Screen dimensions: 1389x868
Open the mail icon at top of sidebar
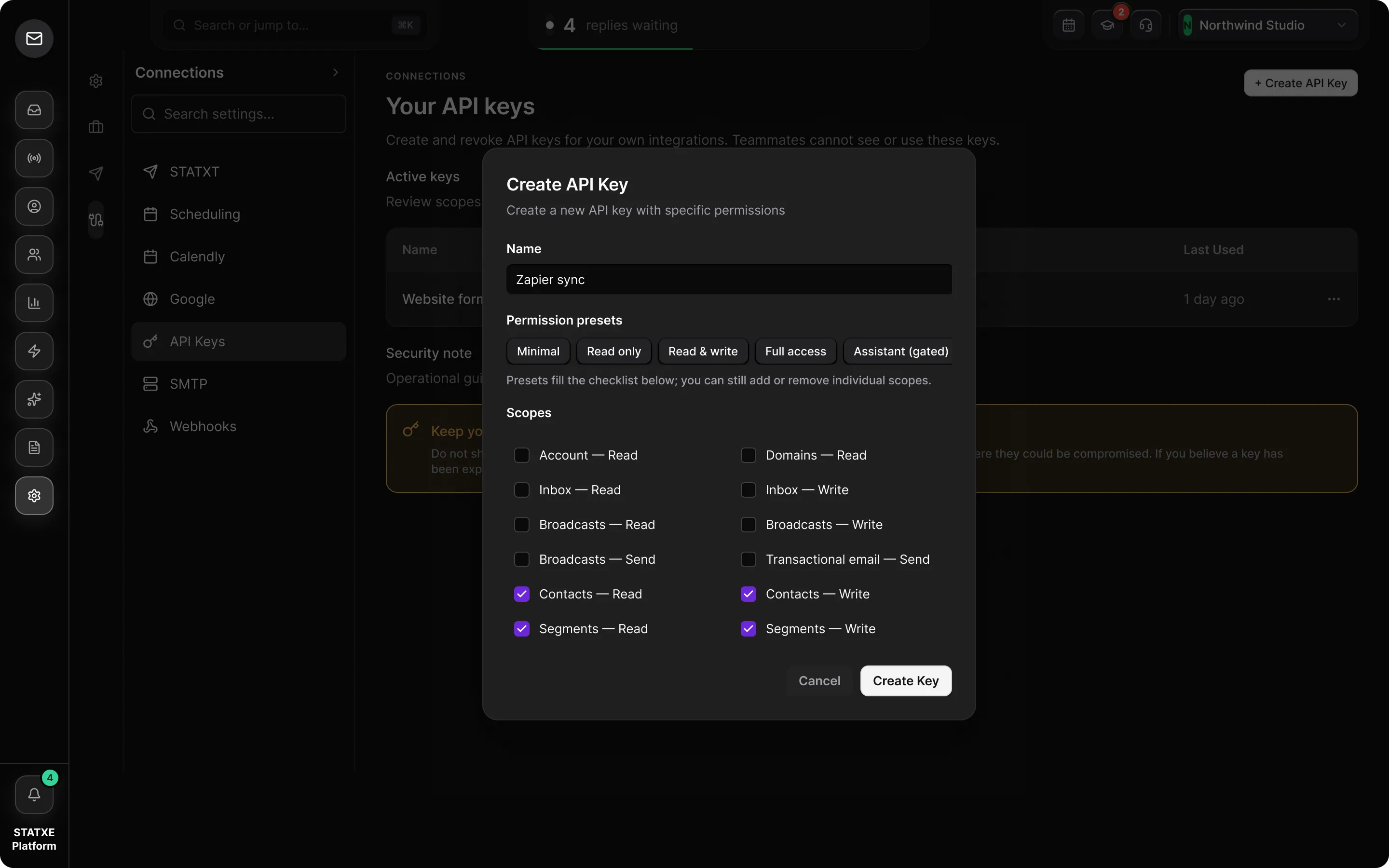[34, 39]
